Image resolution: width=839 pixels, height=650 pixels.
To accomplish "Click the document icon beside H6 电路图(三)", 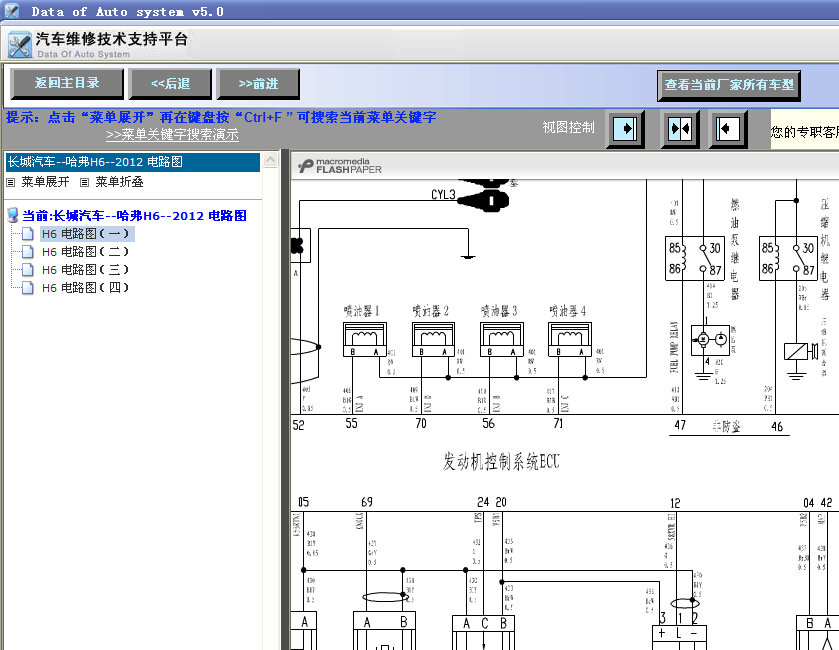I will pyautogui.click(x=28, y=270).
